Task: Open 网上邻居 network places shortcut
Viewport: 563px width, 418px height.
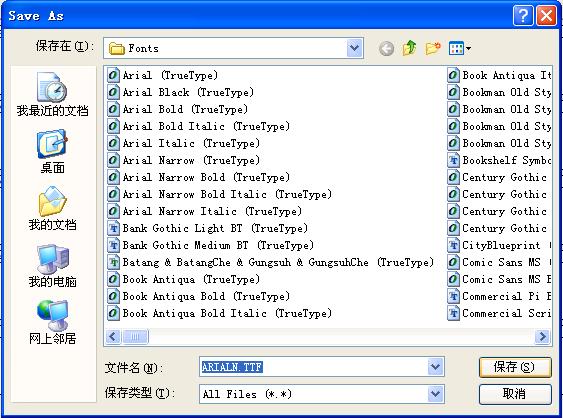Action: [x=52, y=322]
